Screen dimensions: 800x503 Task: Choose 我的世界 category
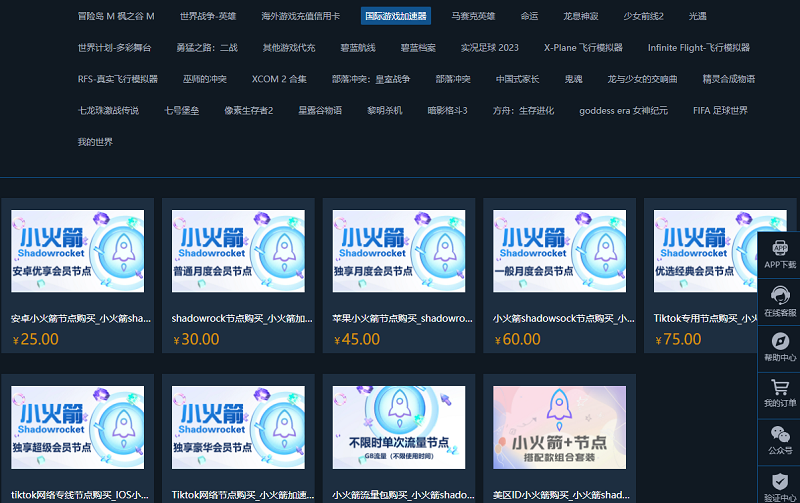click(x=95, y=142)
